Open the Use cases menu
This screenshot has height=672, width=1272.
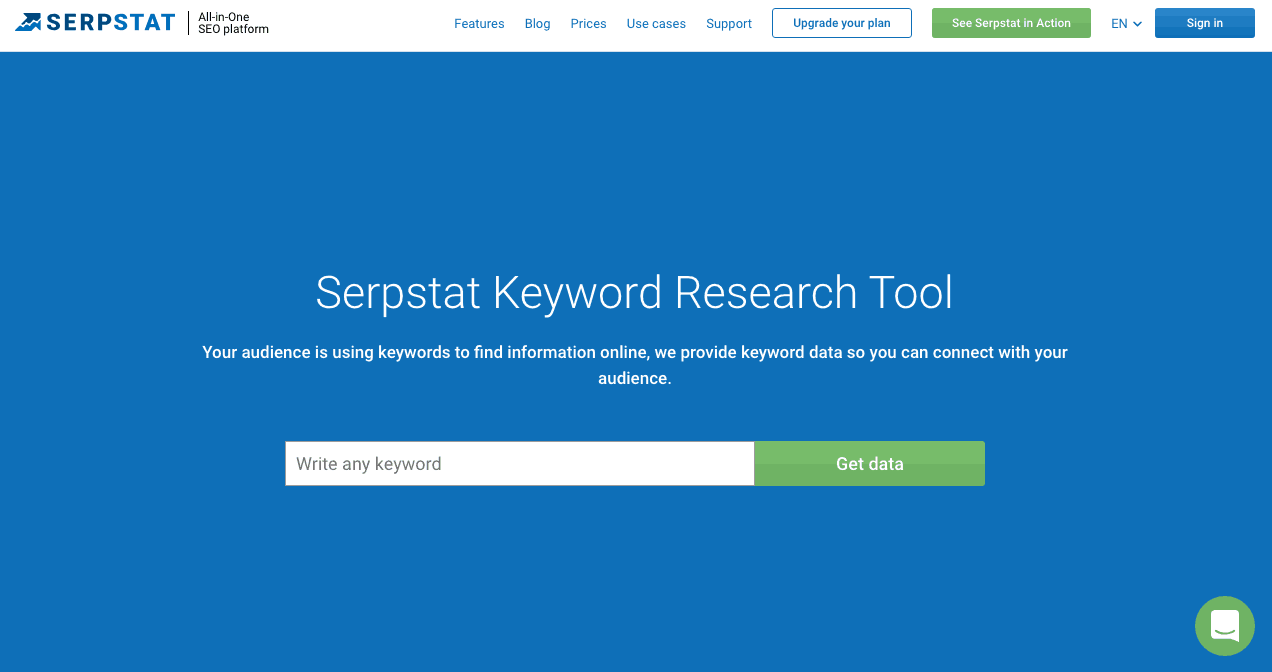[656, 23]
